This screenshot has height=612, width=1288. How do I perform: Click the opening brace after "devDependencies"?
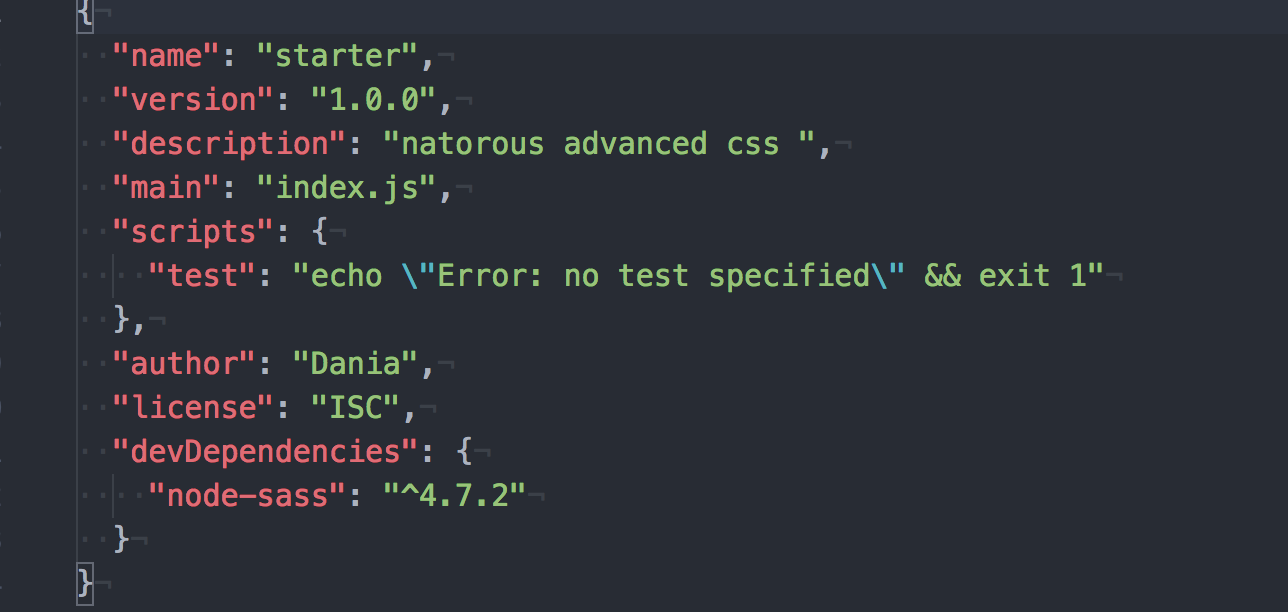pos(463,452)
